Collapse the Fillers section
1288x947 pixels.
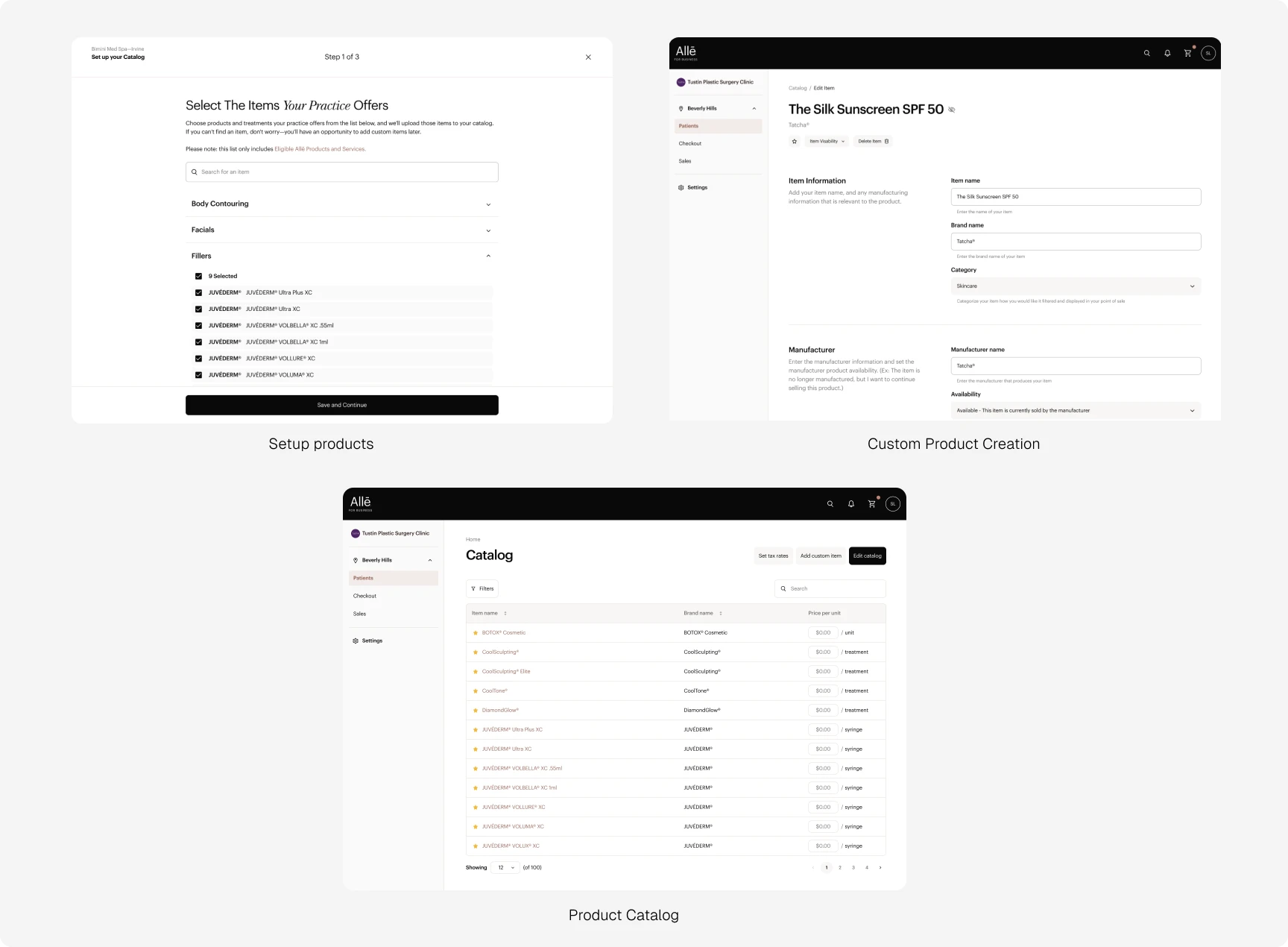pyautogui.click(x=341, y=256)
